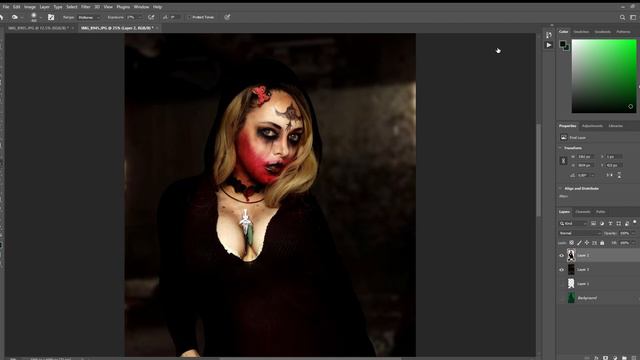Click the search icon at top right

click(x=622, y=17)
